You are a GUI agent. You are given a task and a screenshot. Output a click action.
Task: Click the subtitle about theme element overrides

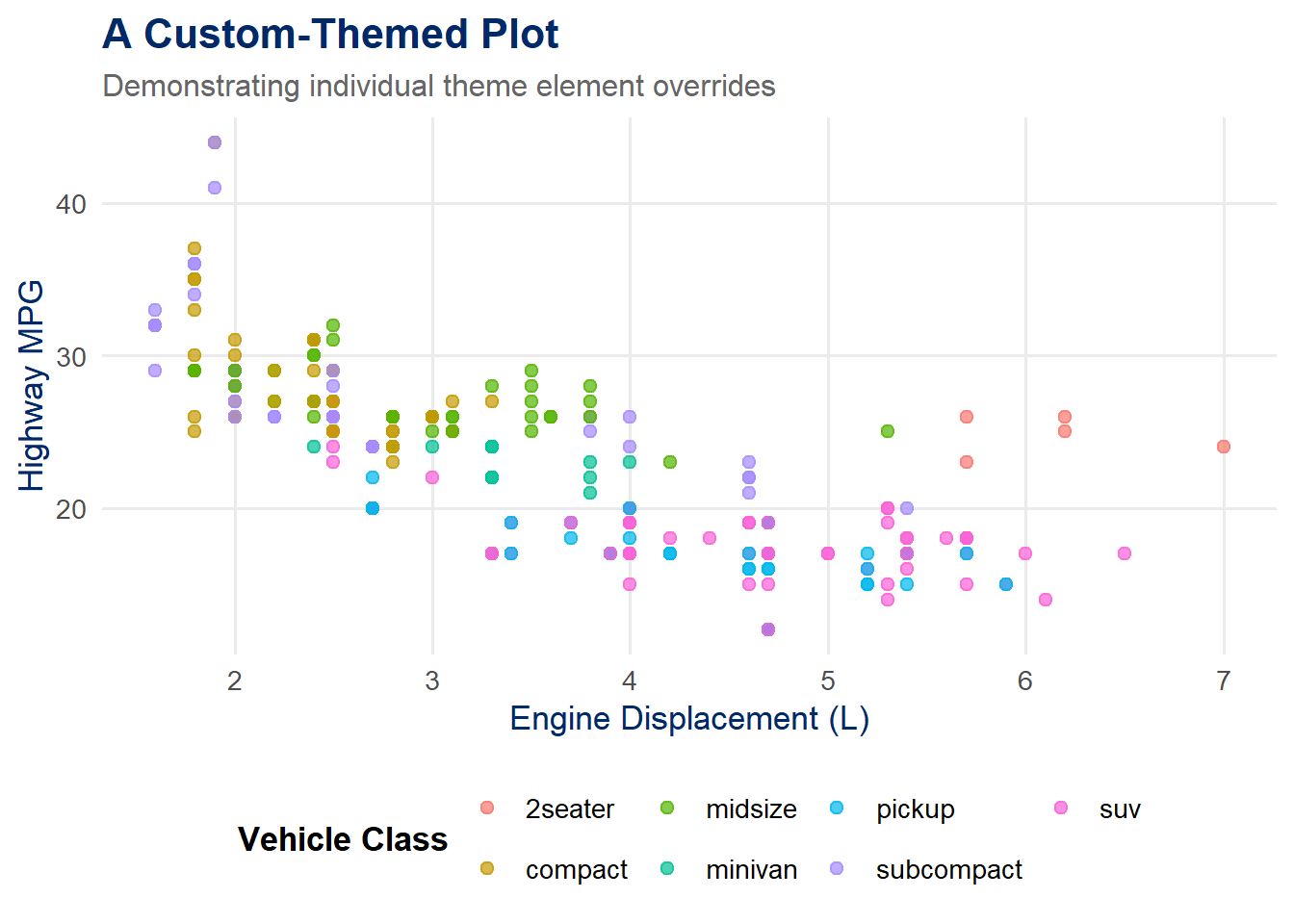[x=439, y=87]
